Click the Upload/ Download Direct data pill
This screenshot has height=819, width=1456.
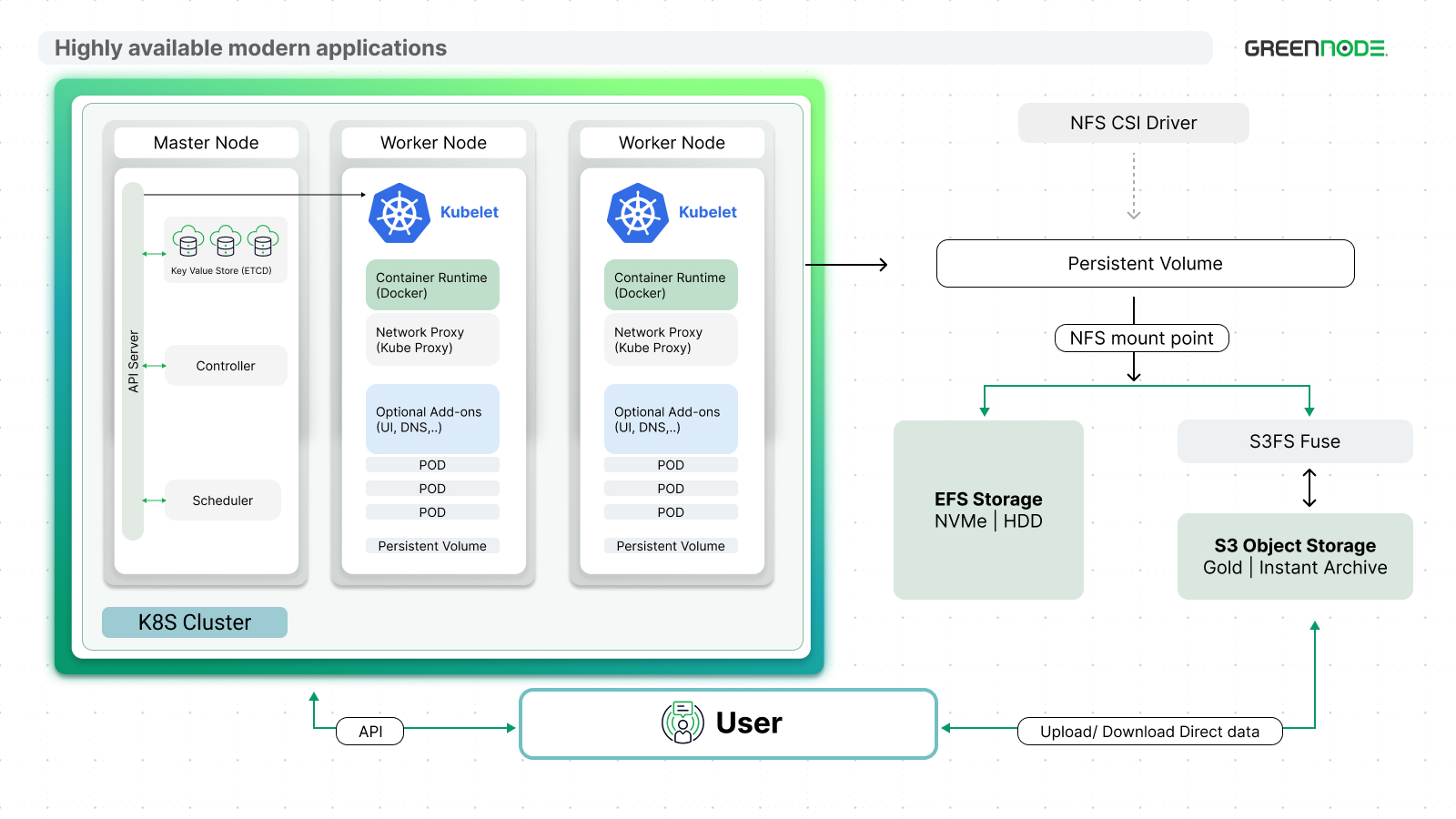1149,732
